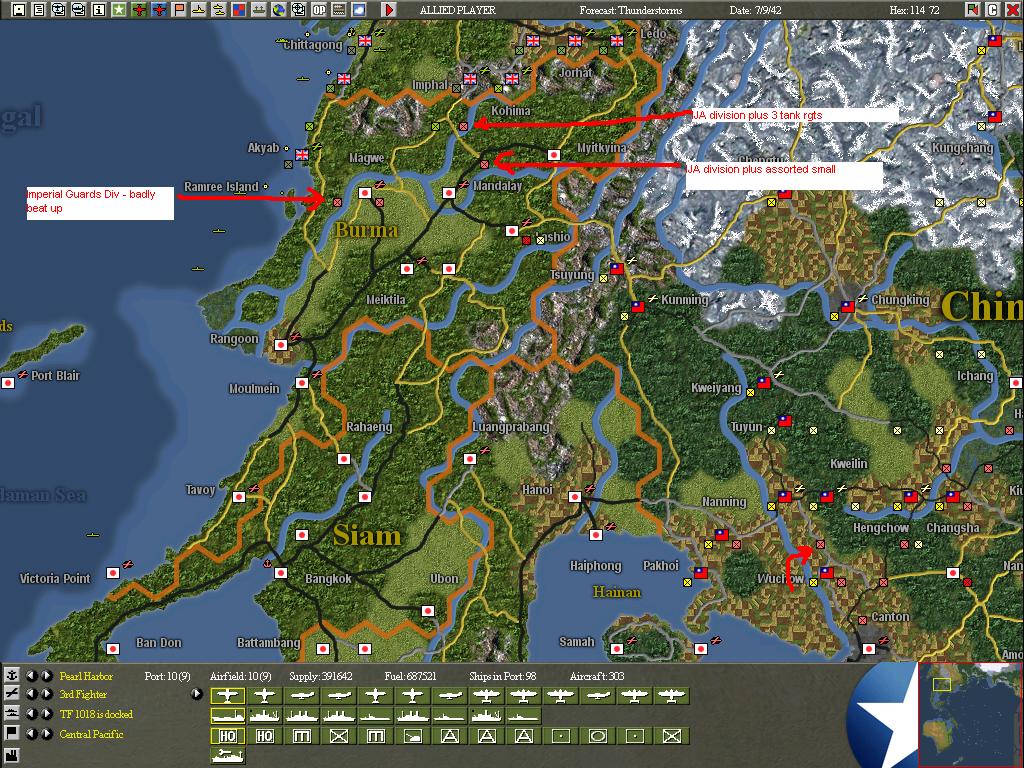Click the ships on green toolbar icon

(259, 10)
